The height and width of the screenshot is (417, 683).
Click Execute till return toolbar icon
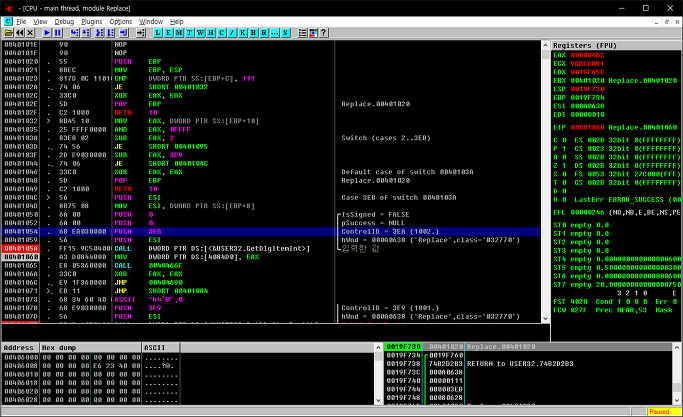pos(124,33)
